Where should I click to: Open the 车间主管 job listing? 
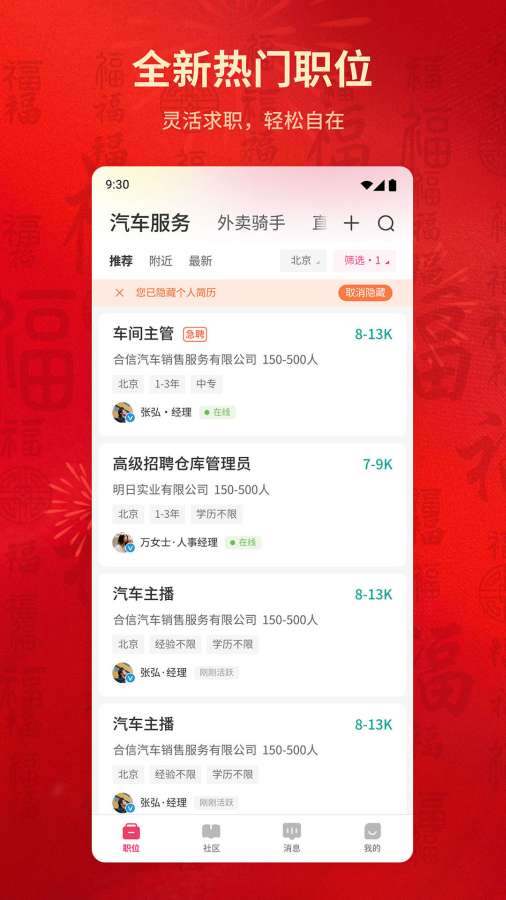point(252,375)
